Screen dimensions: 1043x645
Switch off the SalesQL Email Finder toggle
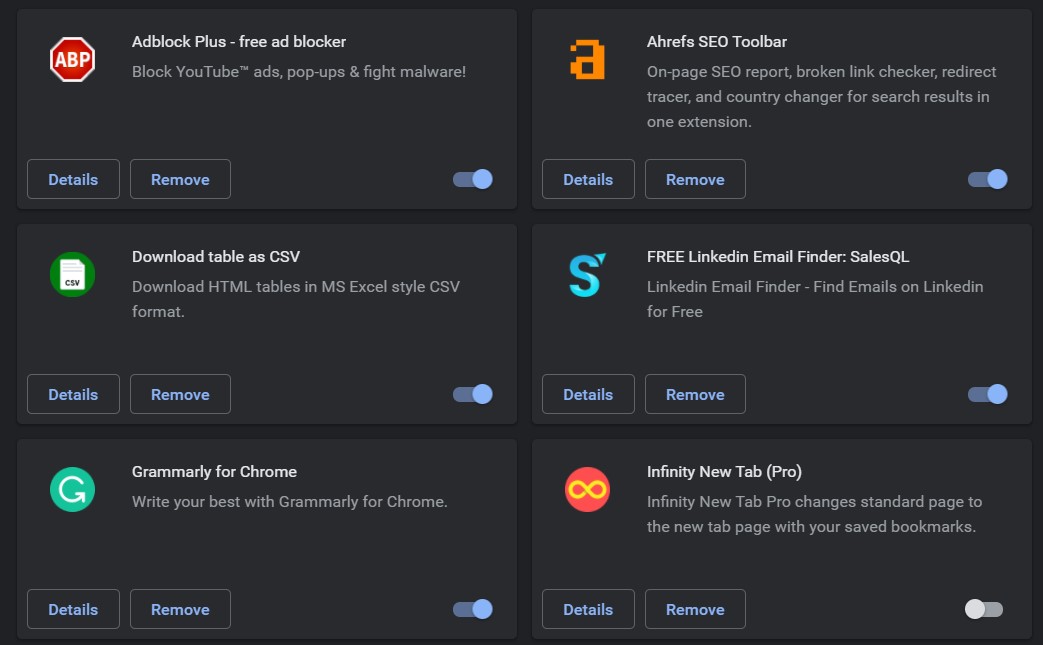tap(988, 394)
